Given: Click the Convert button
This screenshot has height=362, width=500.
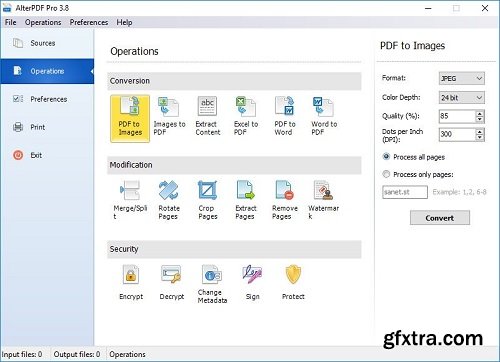Looking at the screenshot, I should [440, 218].
